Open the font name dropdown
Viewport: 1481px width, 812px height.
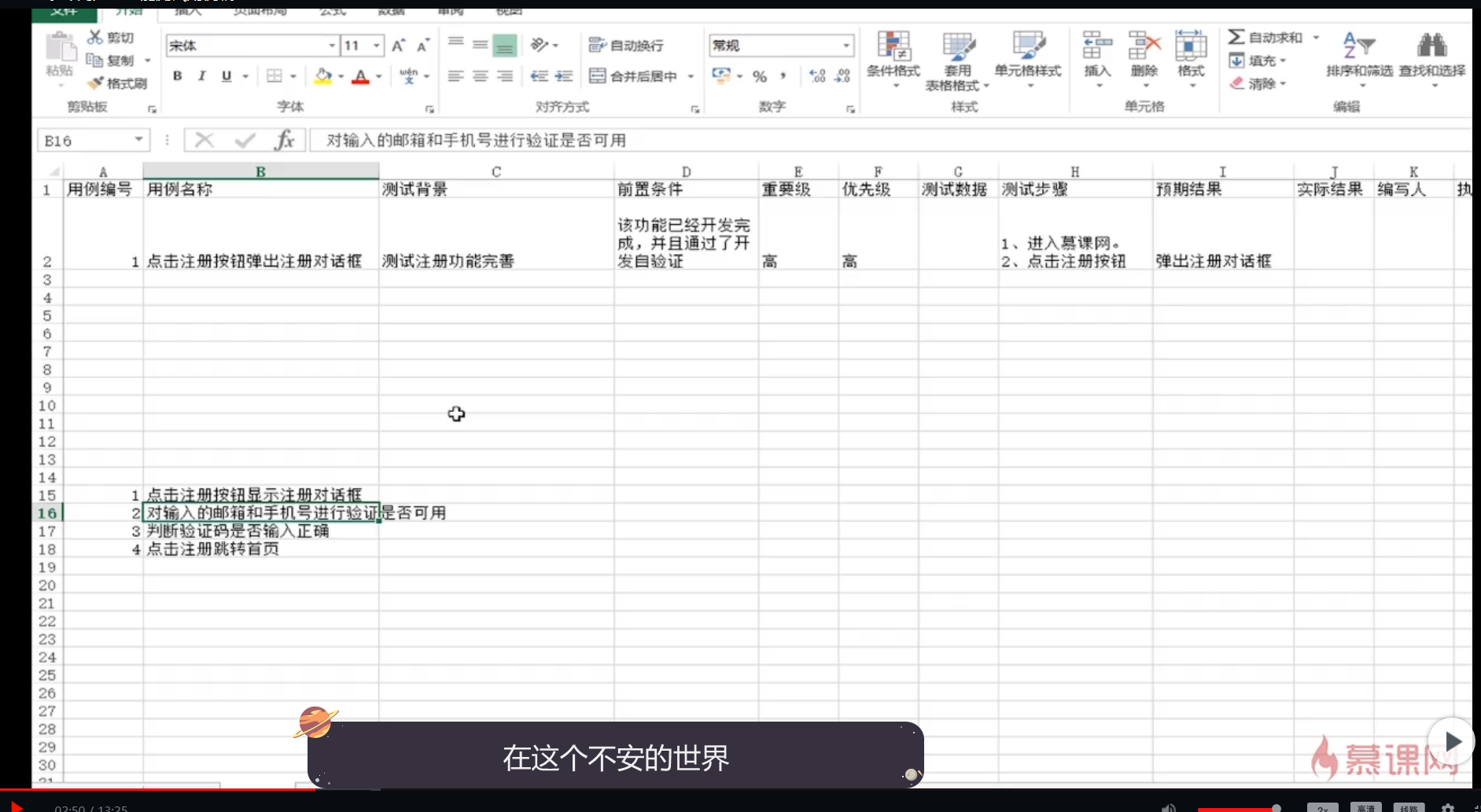[330, 45]
